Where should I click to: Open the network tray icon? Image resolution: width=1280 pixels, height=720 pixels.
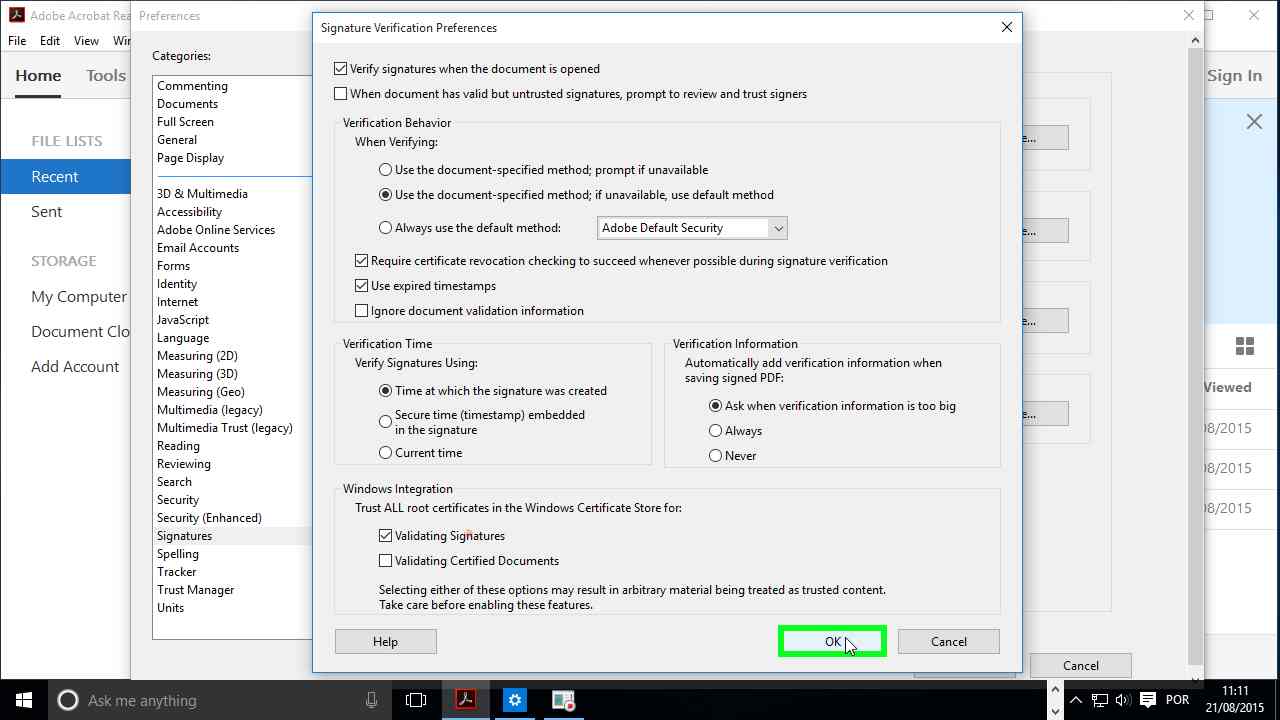click(x=1099, y=700)
